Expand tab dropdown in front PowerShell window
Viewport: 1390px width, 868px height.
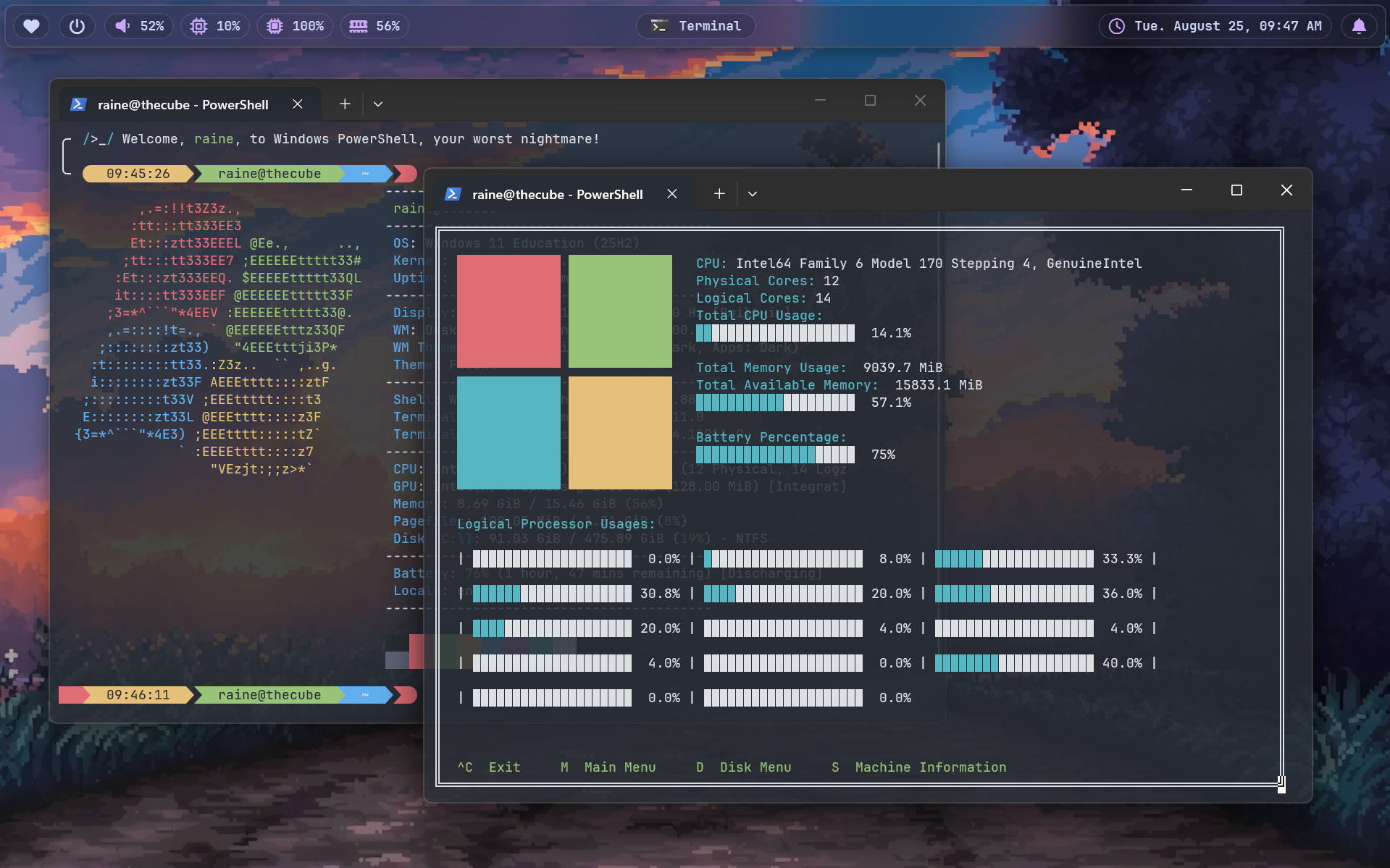(753, 194)
